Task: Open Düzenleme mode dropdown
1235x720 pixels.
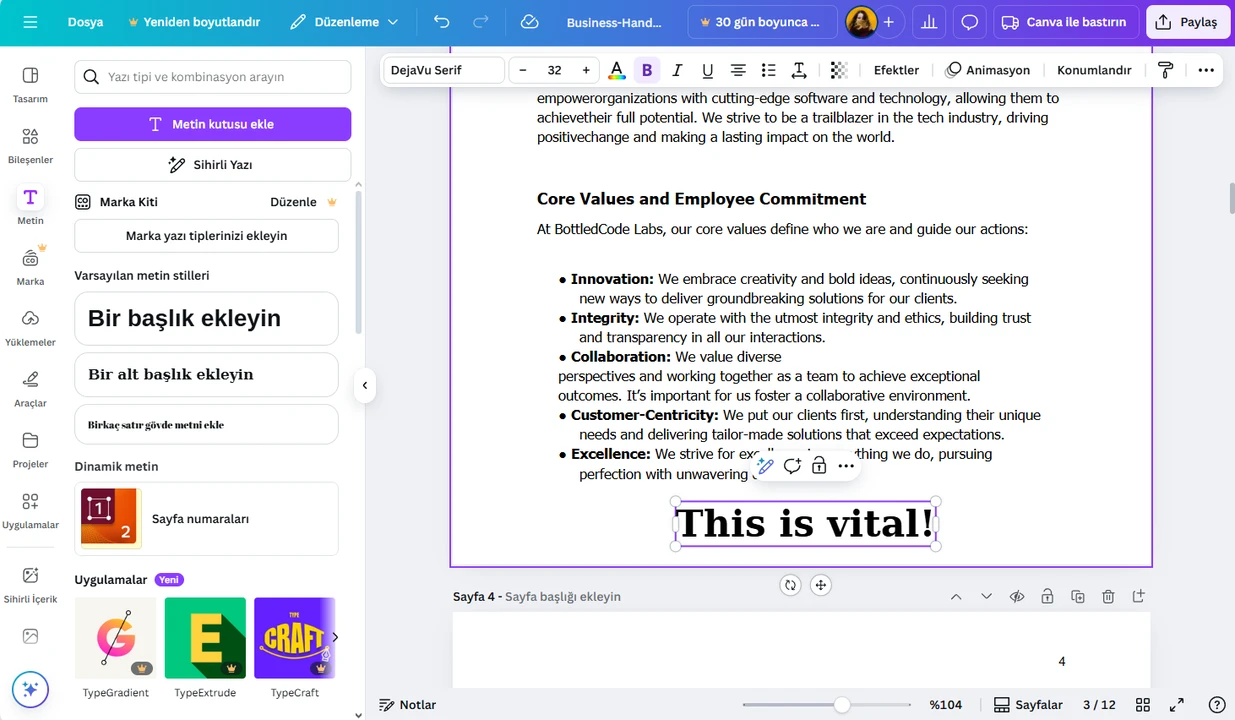Action: pos(344,22)
